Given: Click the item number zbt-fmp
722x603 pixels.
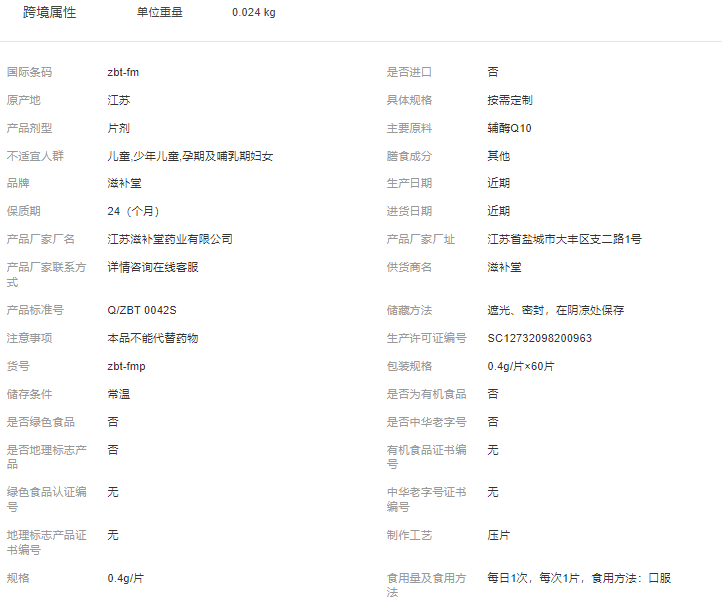Looking at the screenshot, I should (x=126, y=366).
